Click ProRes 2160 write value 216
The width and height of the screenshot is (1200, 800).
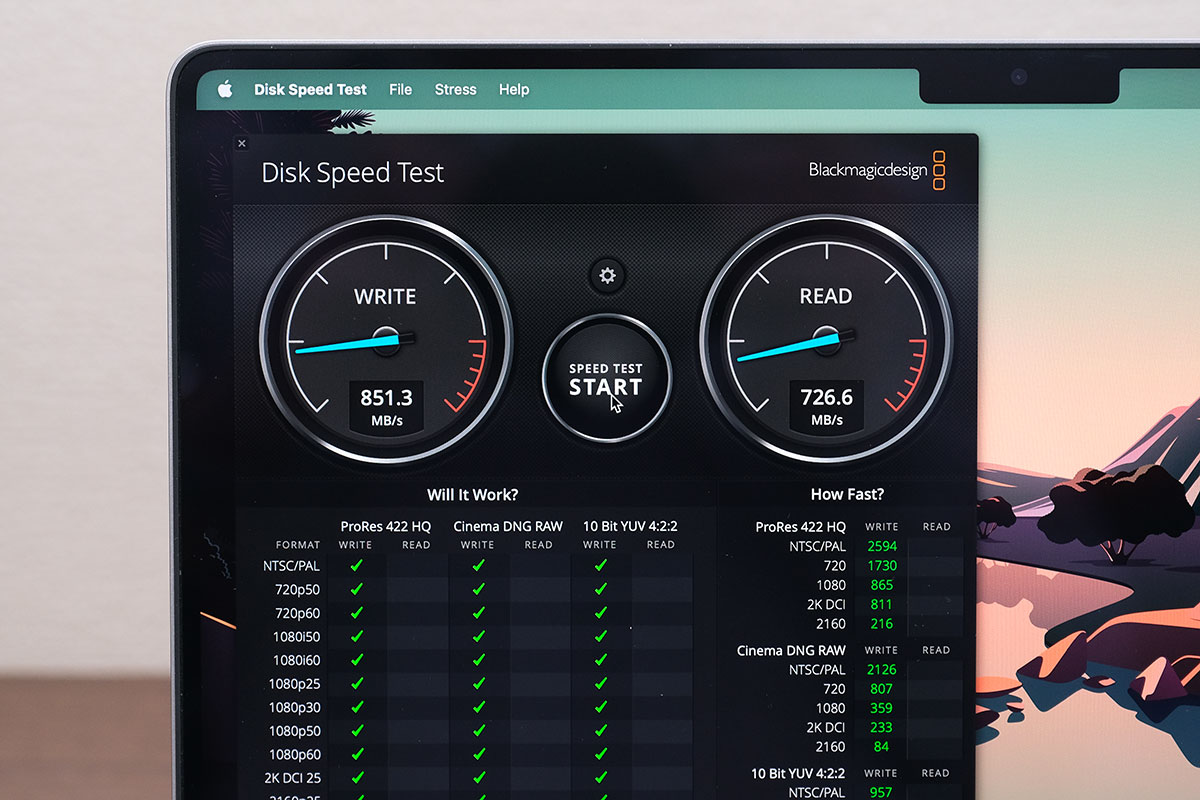[882, 623]
